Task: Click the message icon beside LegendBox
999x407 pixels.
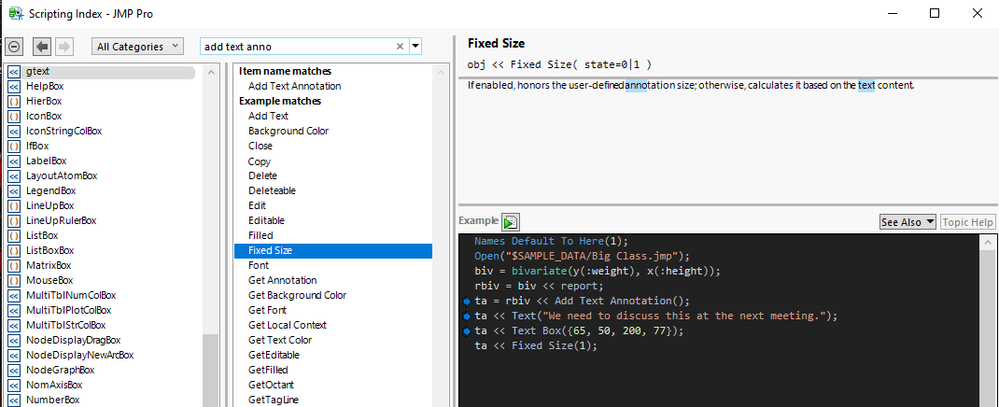Action: point(13,190)
